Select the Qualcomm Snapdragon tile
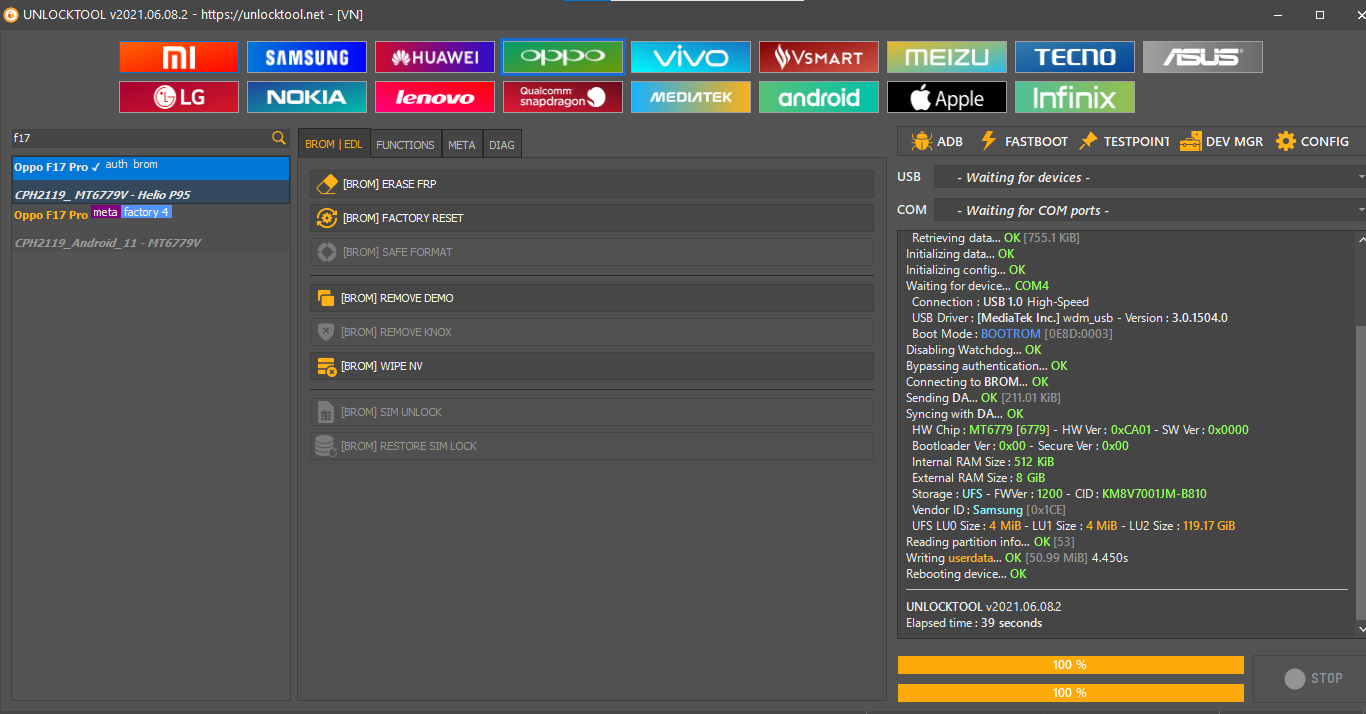The image size is (1366, 714). tap(563, 97)
